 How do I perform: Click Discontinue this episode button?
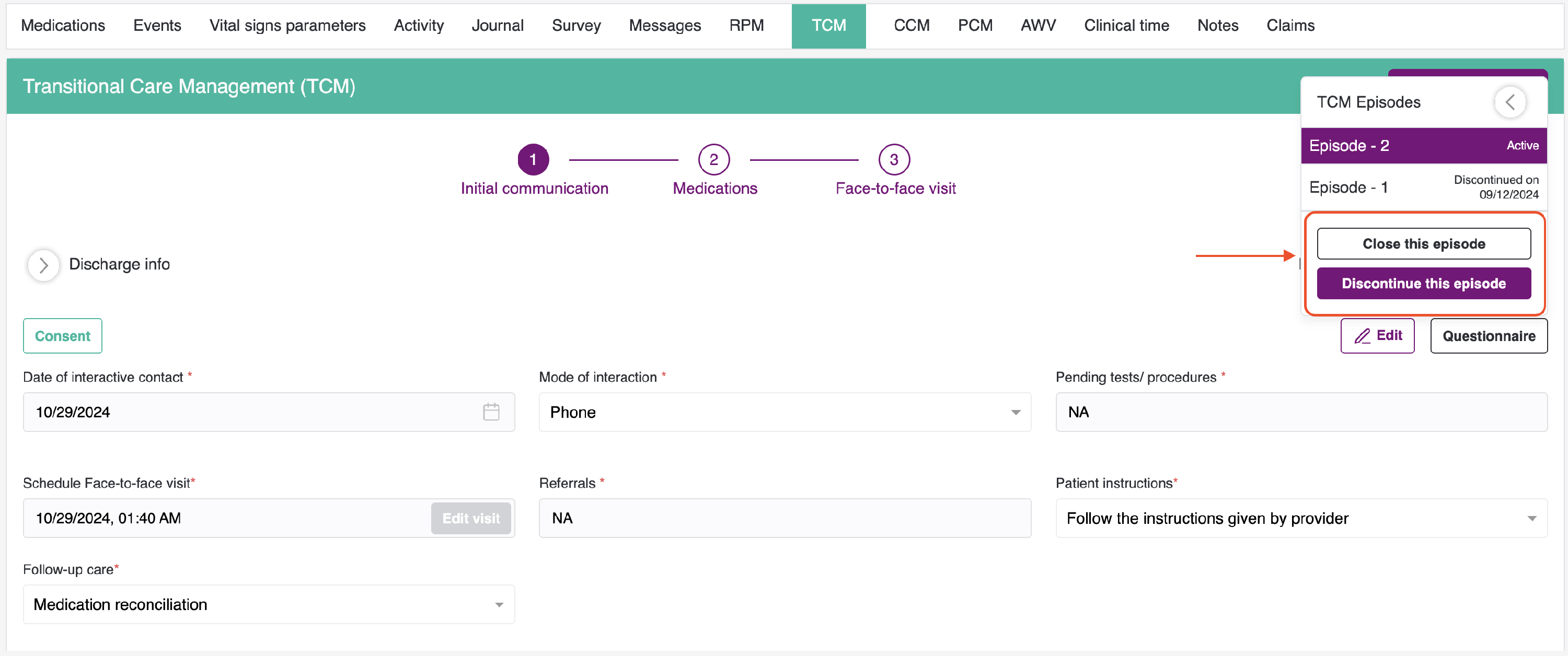(1423, 284)
